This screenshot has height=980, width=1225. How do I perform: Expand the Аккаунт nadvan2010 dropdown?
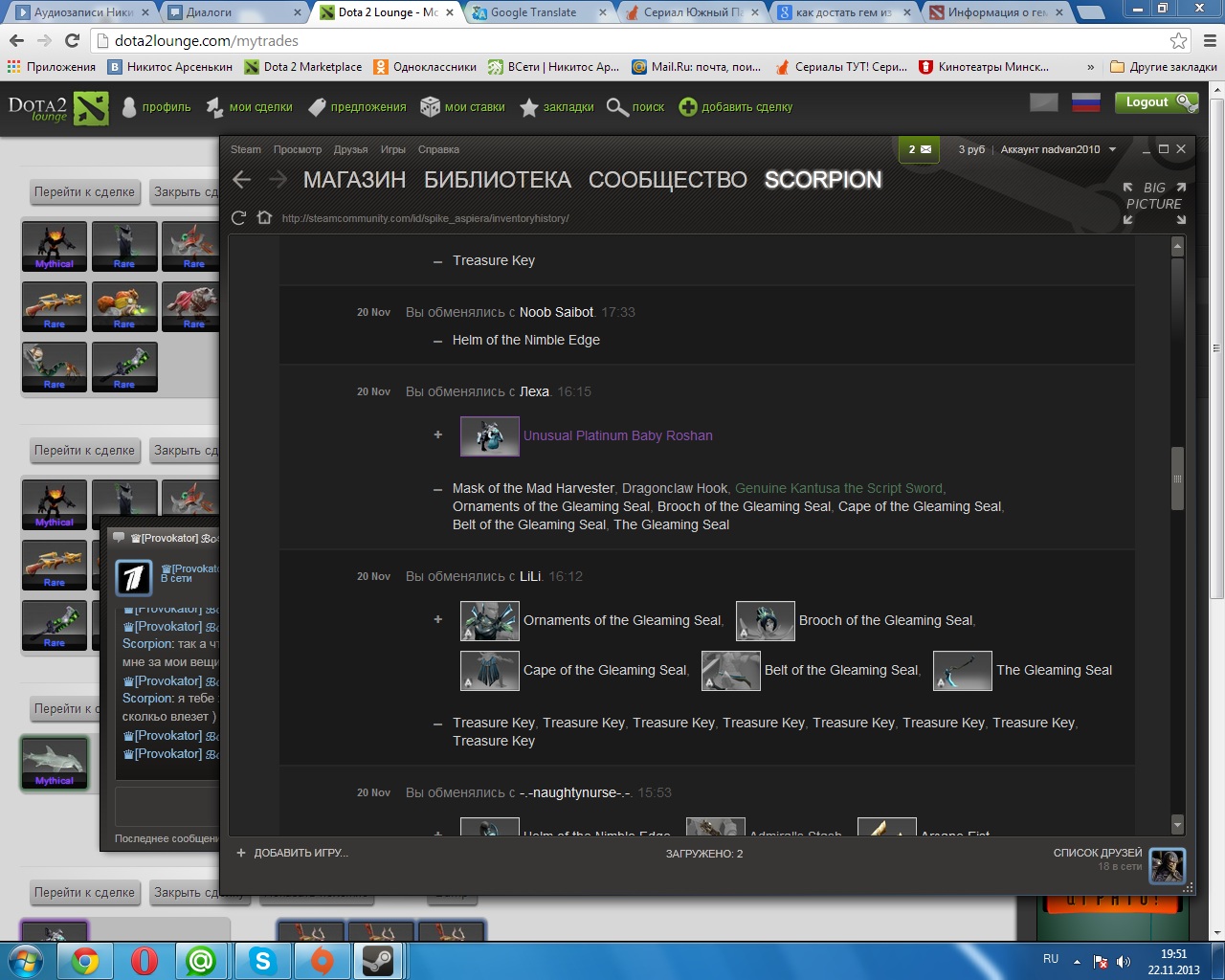[1058, 149]
